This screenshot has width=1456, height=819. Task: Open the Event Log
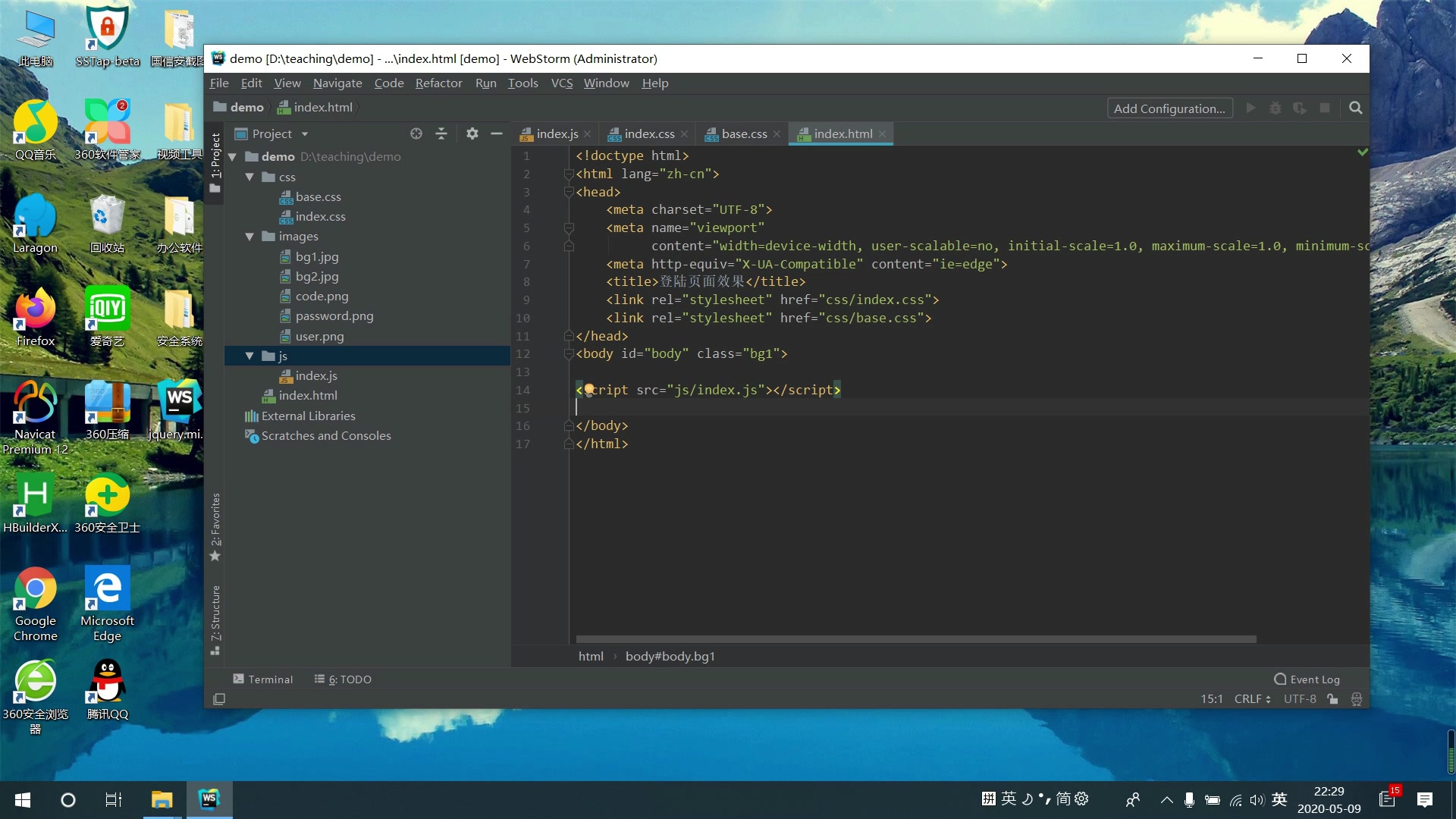[1307, 679]
